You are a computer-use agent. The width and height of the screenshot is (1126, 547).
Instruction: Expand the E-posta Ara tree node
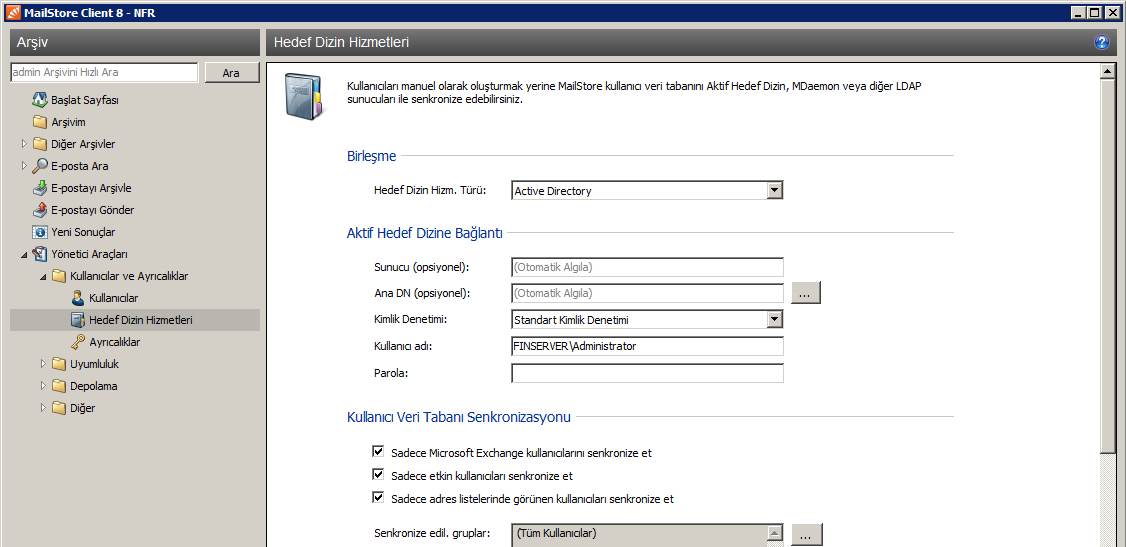pos(24,166)
